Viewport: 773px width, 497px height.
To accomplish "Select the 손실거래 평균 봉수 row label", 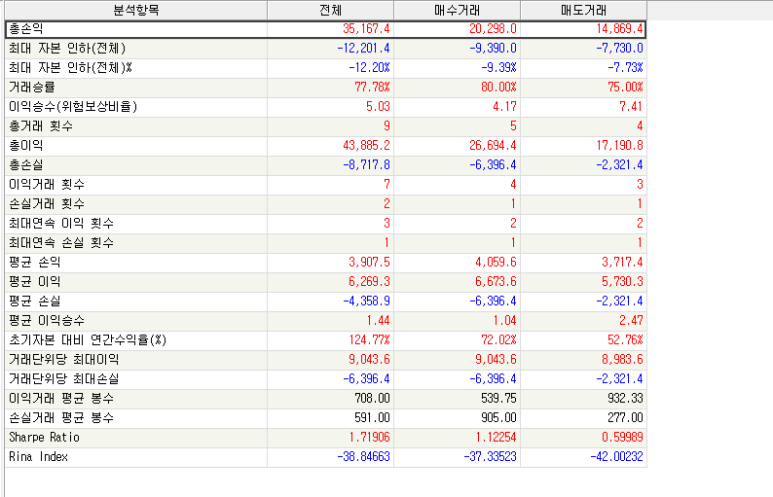I will click(61, 418).
